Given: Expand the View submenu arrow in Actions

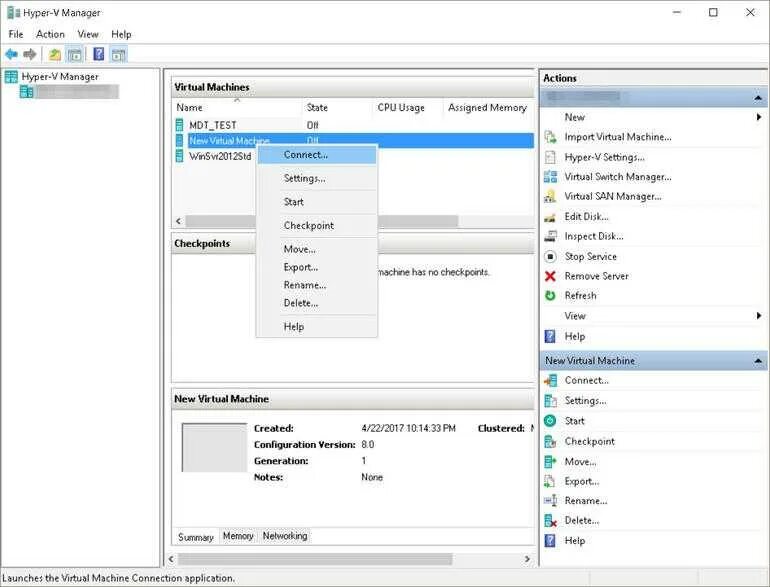Looking at the screenshot, I should point(759,316).
